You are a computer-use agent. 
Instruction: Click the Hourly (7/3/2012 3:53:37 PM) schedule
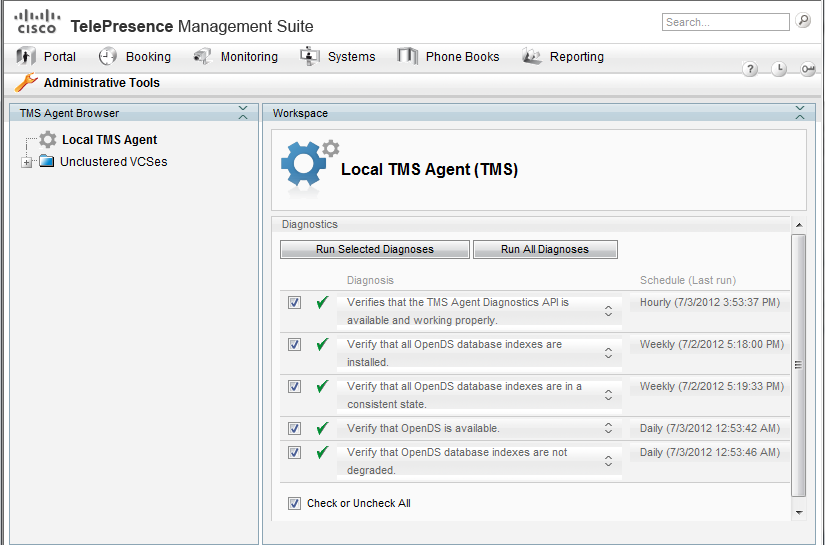coord(710,302)
